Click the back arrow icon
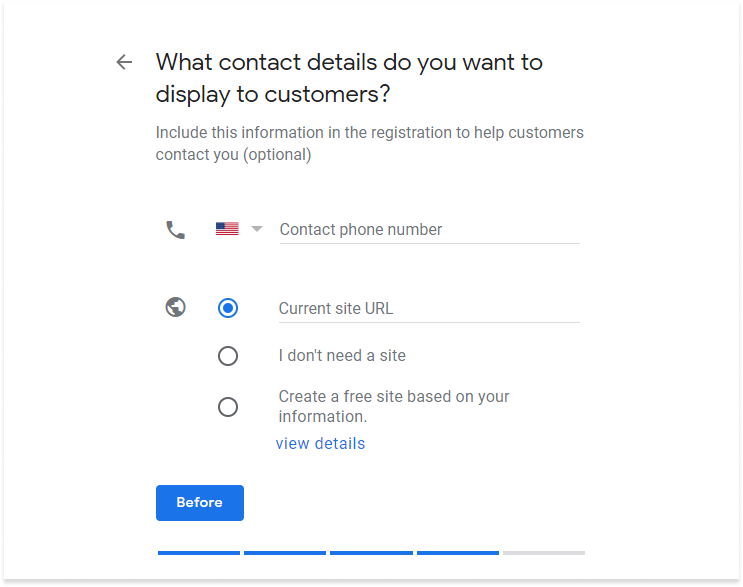This screenshot has height=587, width=743. 124,62
